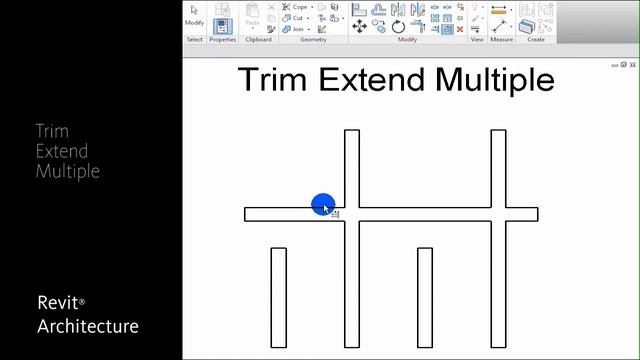Select Trim/Extend Single Element tool
The width and height of the screenshot is (640, 360).
[x=435, y=29]
